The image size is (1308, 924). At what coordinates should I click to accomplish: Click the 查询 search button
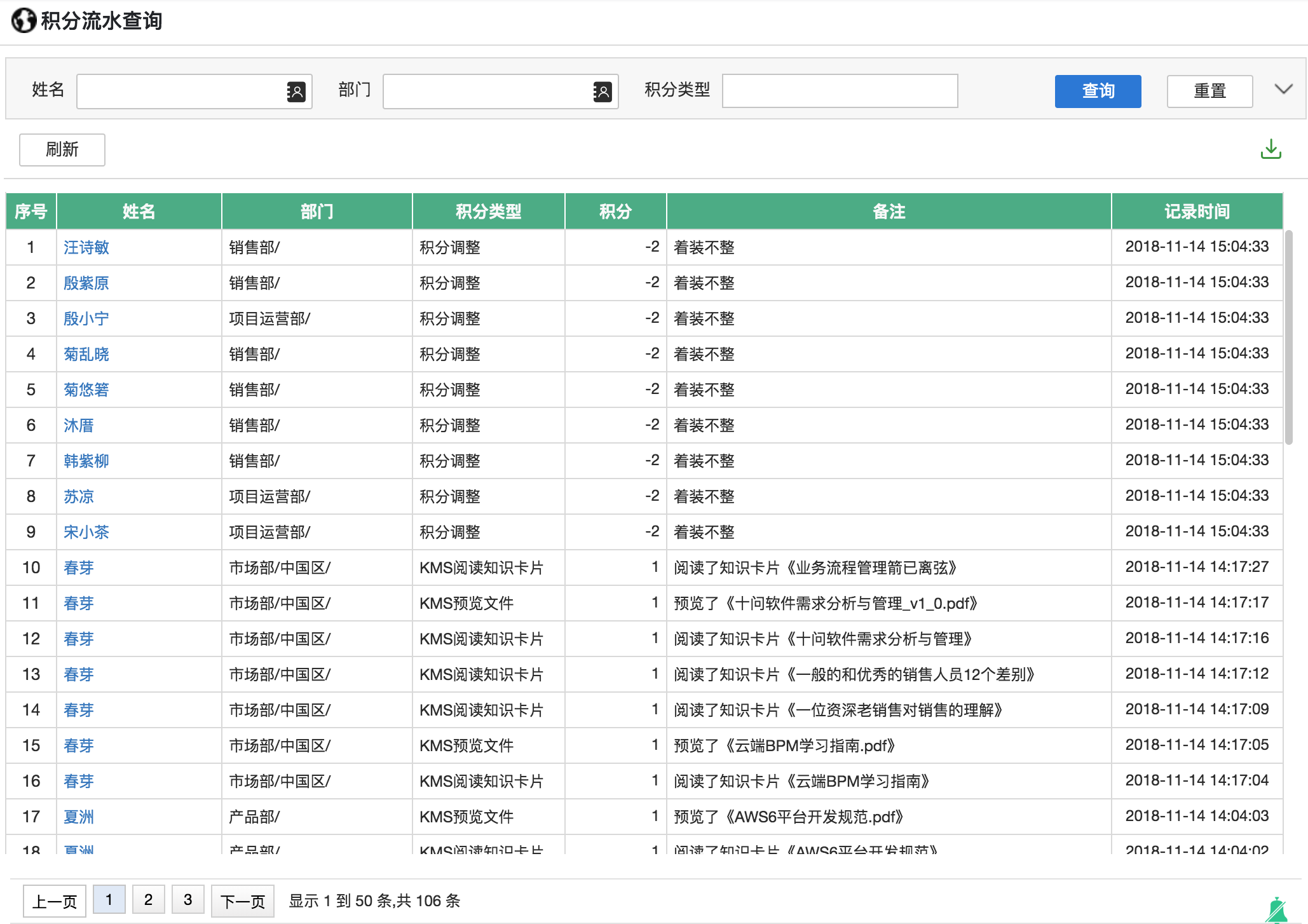coord(1098,92)
